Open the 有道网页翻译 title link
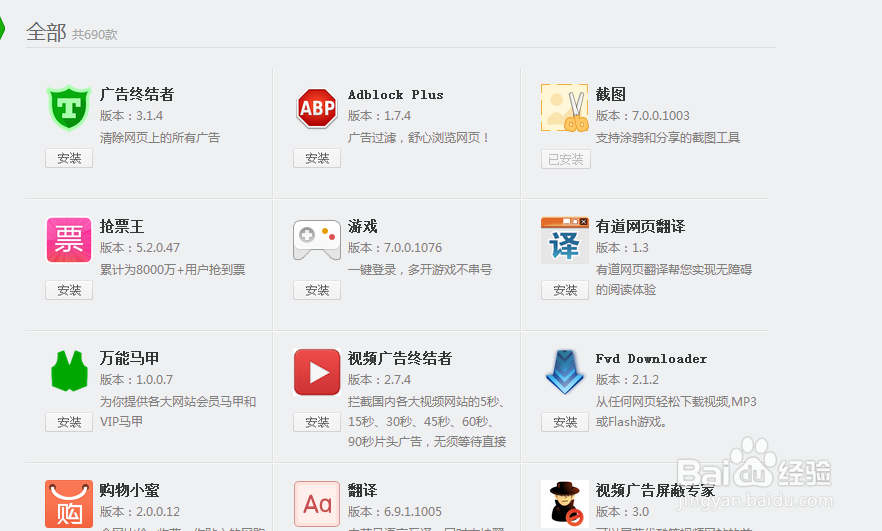The height and width of the screenshot is (531, 882). [x=640, y=227]
